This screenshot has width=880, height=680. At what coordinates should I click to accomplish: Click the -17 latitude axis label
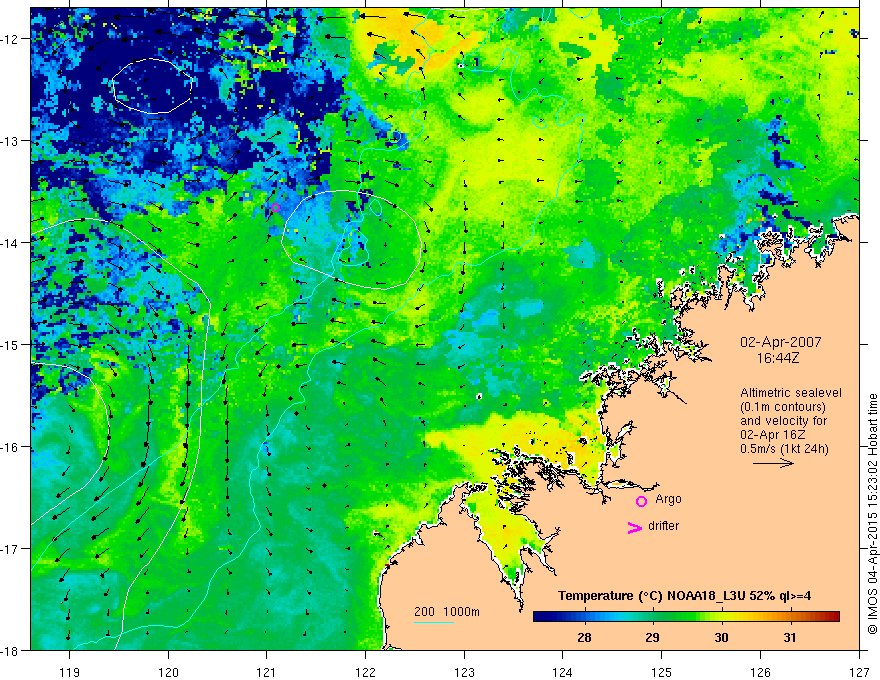[x=11, y=548]
